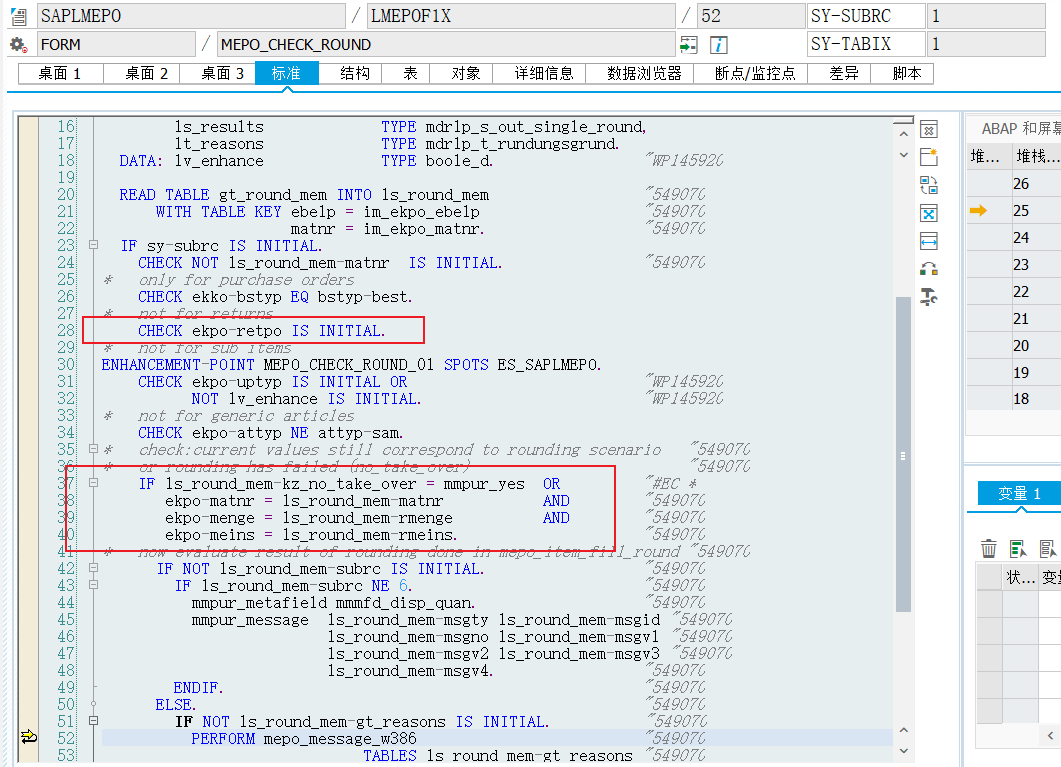Click the green and orange squares exchange icon
The height and width of the screenshot is (767, 1061).
pyautogui.click(x=929, y=269)
